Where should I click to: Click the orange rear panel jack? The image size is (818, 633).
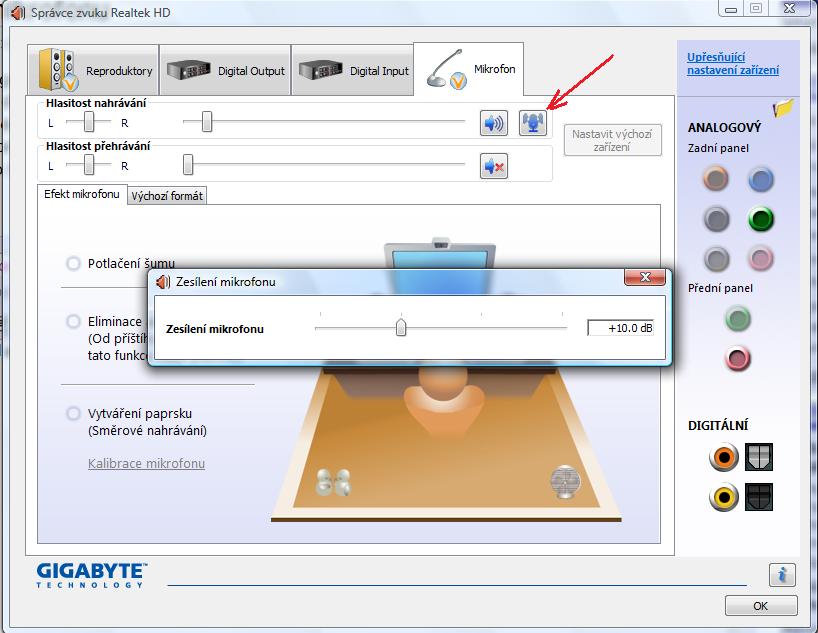[x=716, y=178]
